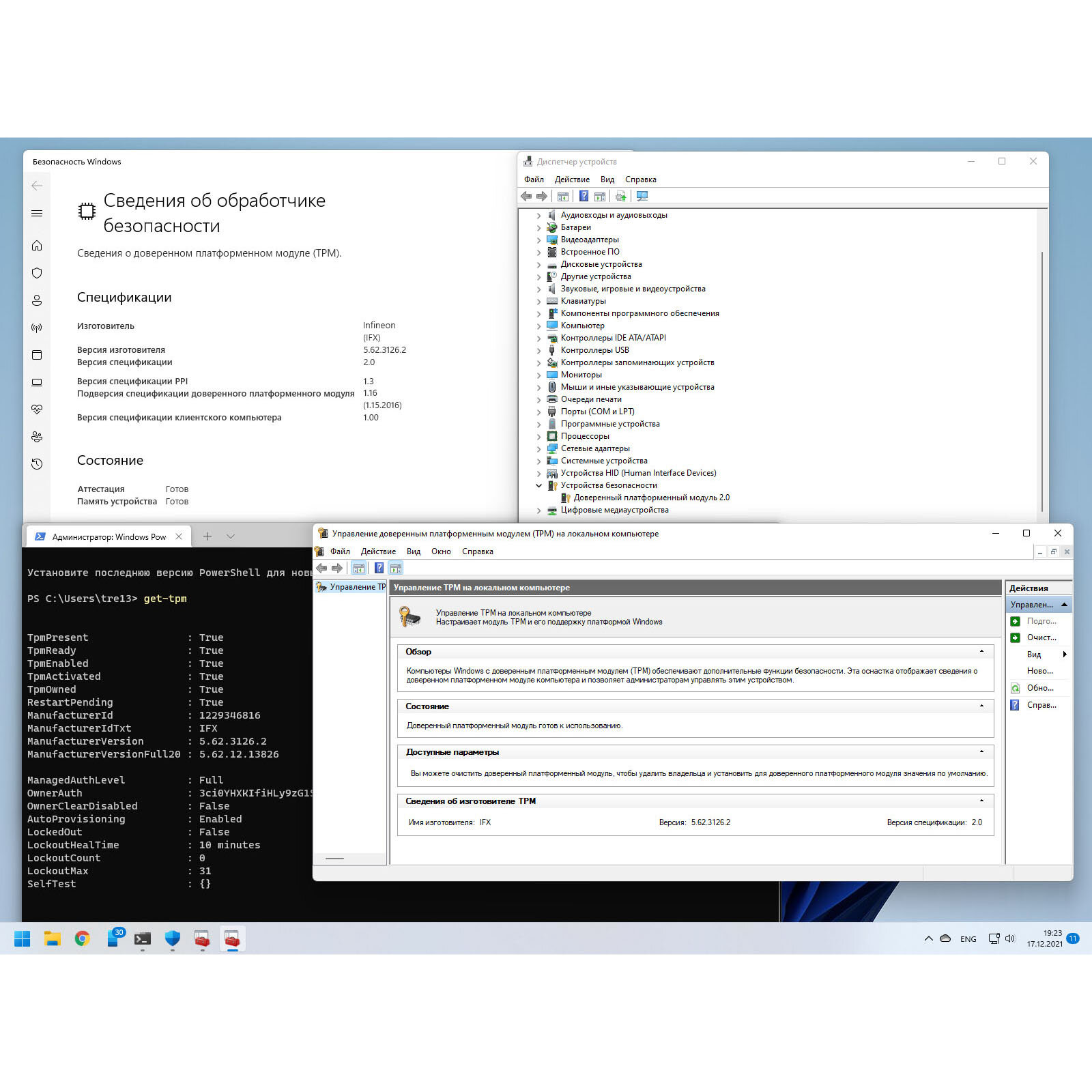Viewport: 1092px width, 1092px height.
Task: Open Home page in Windows Security sidebar
Action: (37, 246)
